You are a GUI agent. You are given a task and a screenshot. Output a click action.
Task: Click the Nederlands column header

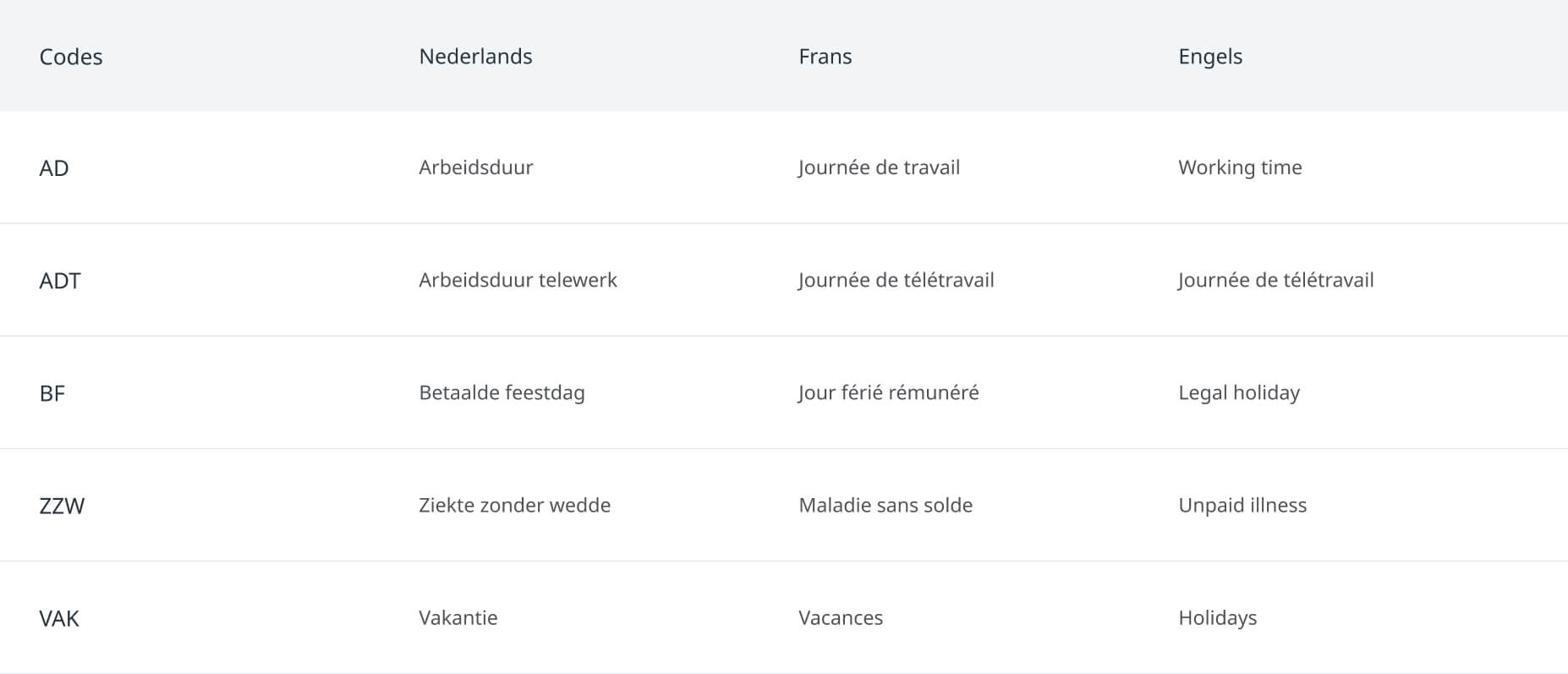coord(475,57)
